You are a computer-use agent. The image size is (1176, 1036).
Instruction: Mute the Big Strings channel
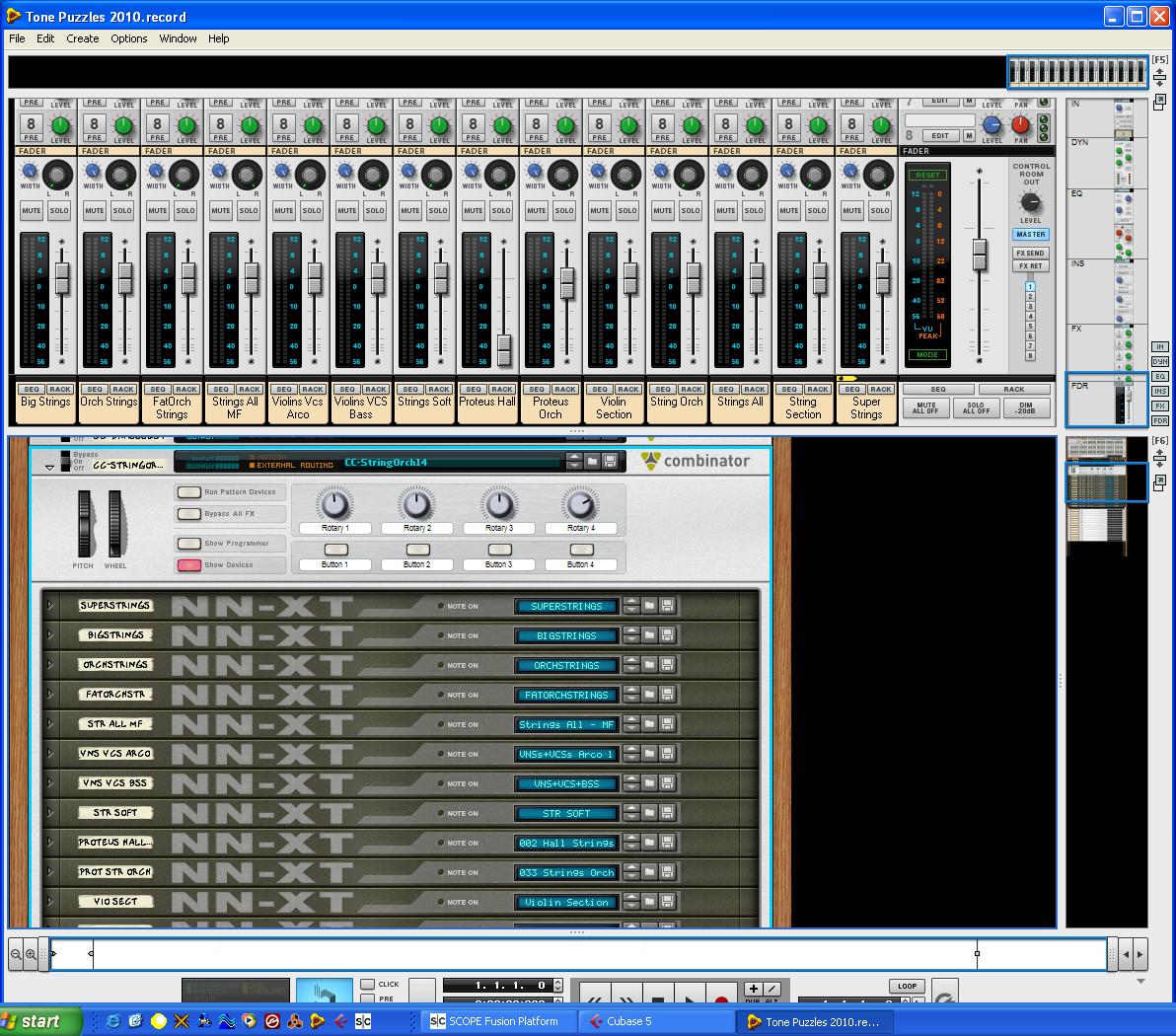32,211
